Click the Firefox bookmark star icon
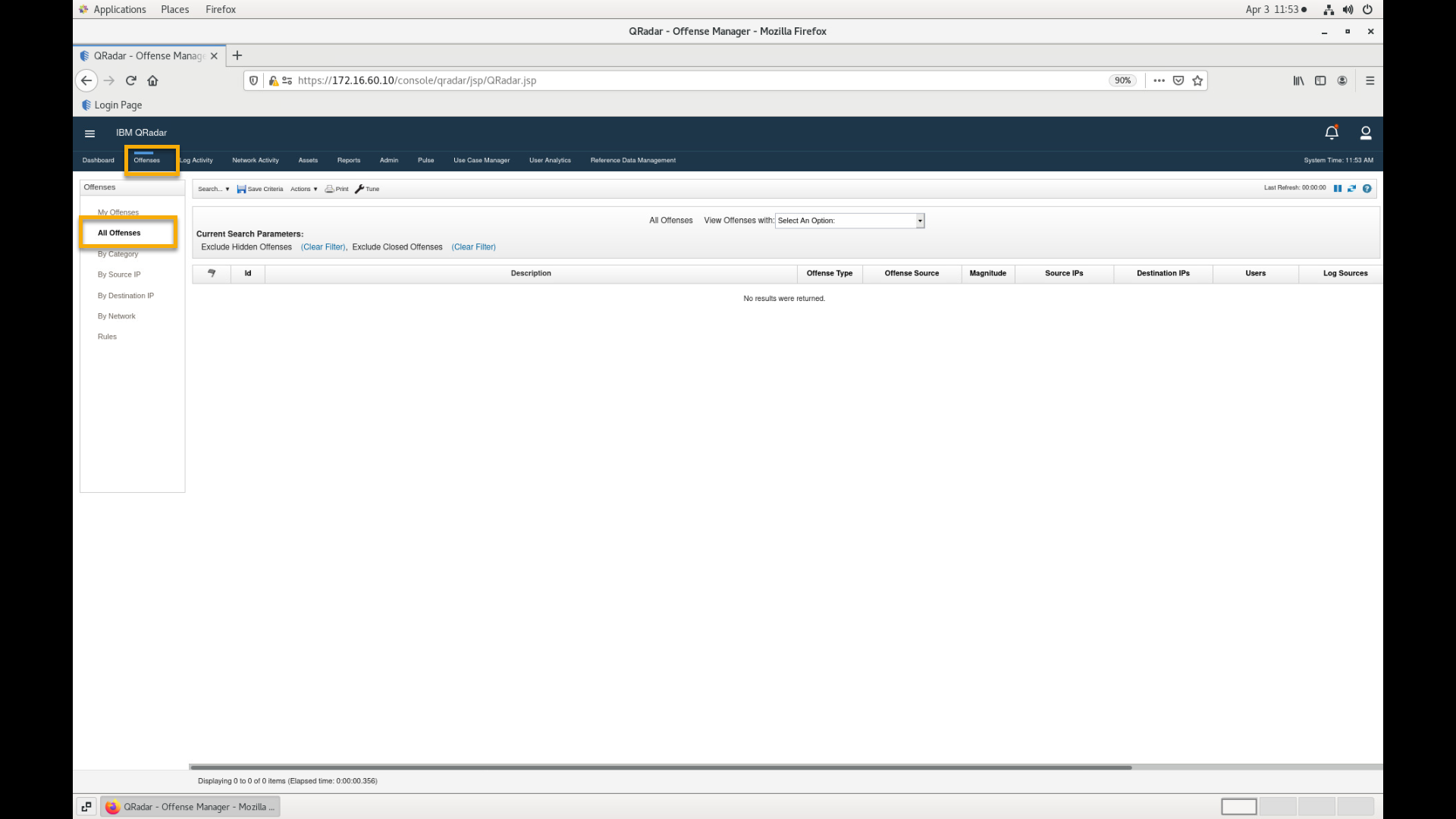Image resolution: width=1456 pixels, height=819 pixels. (x=1197, y=80)
